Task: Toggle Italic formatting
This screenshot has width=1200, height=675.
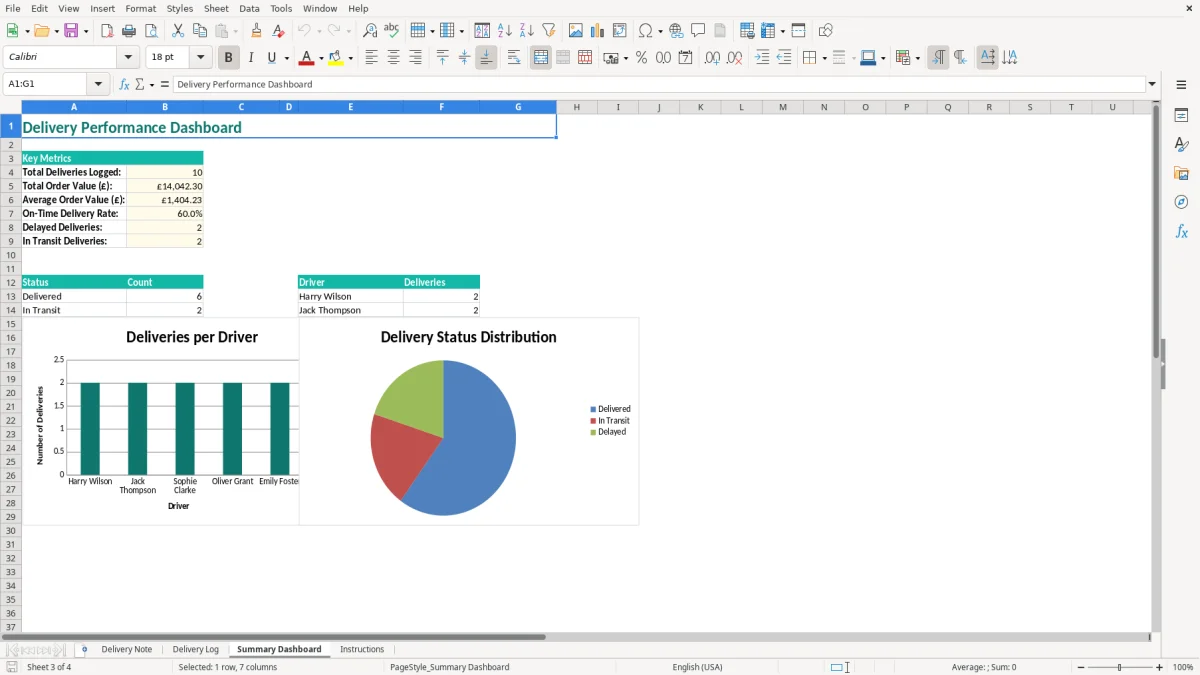Action: click(251, 58)
